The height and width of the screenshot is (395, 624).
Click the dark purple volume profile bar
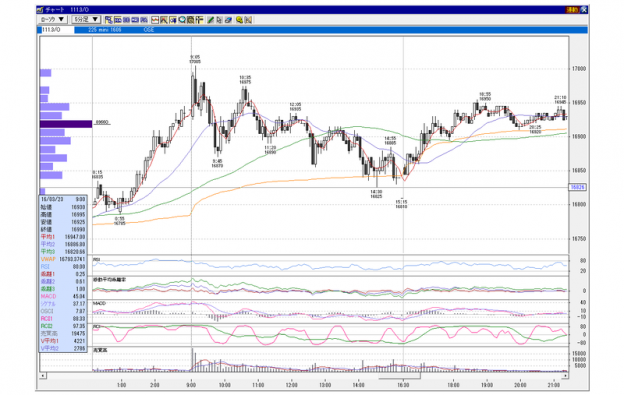coord(66,124)
